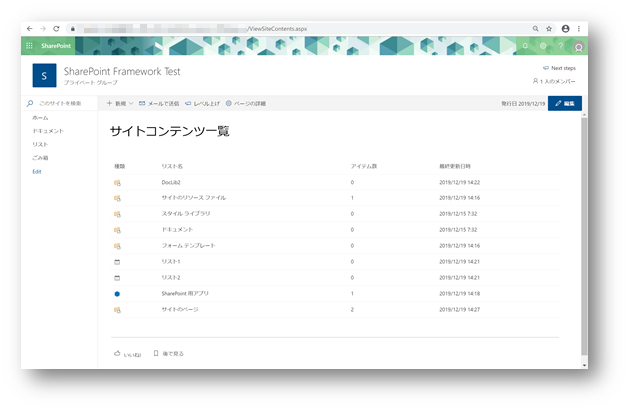Open the user account picture in header
630x411 pixels.
pos(579,47)
